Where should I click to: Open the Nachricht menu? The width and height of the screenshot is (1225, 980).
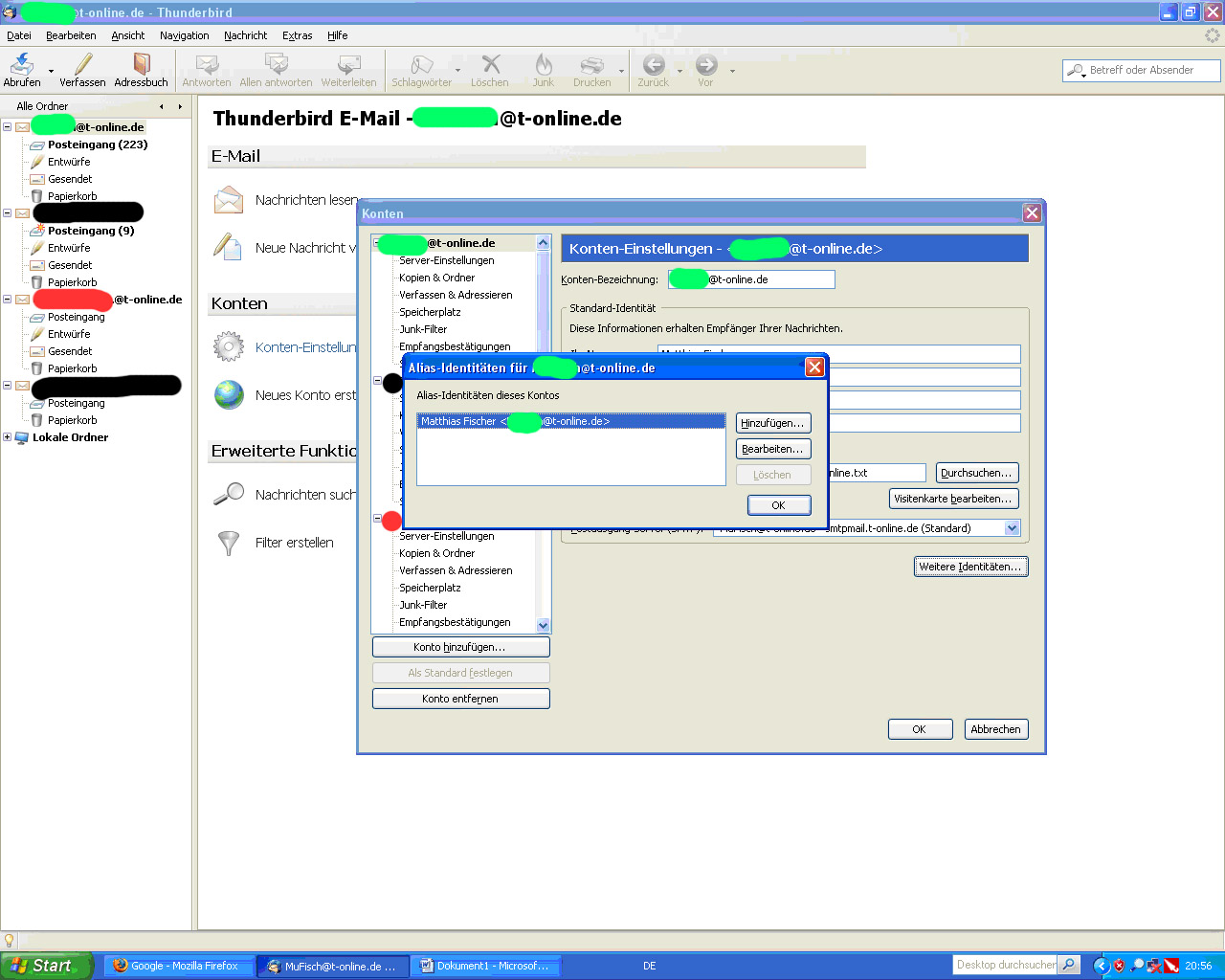click(x=245, y=35)
